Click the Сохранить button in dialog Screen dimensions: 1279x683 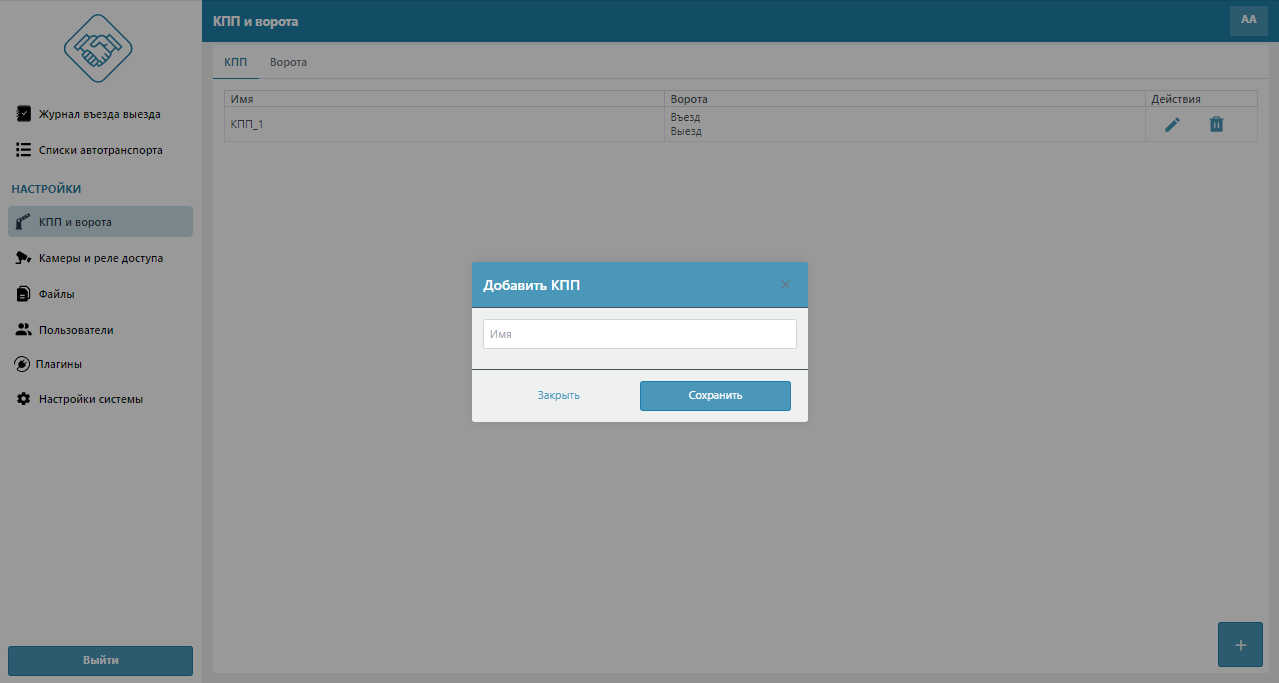tap(715, 396)
